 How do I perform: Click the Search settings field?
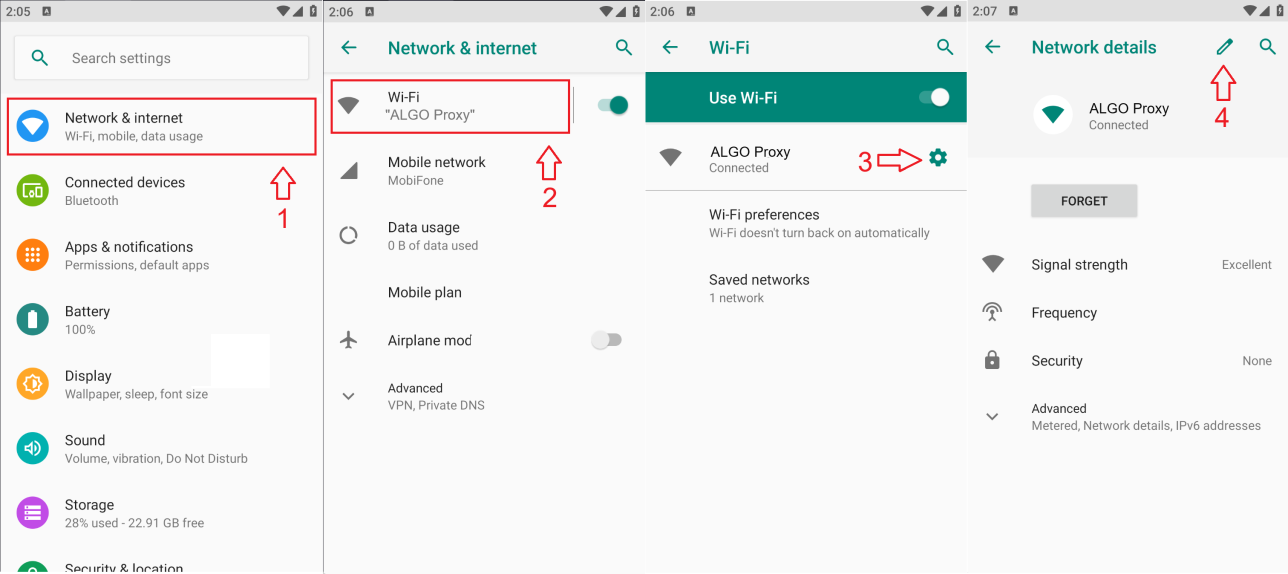pos(161,58)
